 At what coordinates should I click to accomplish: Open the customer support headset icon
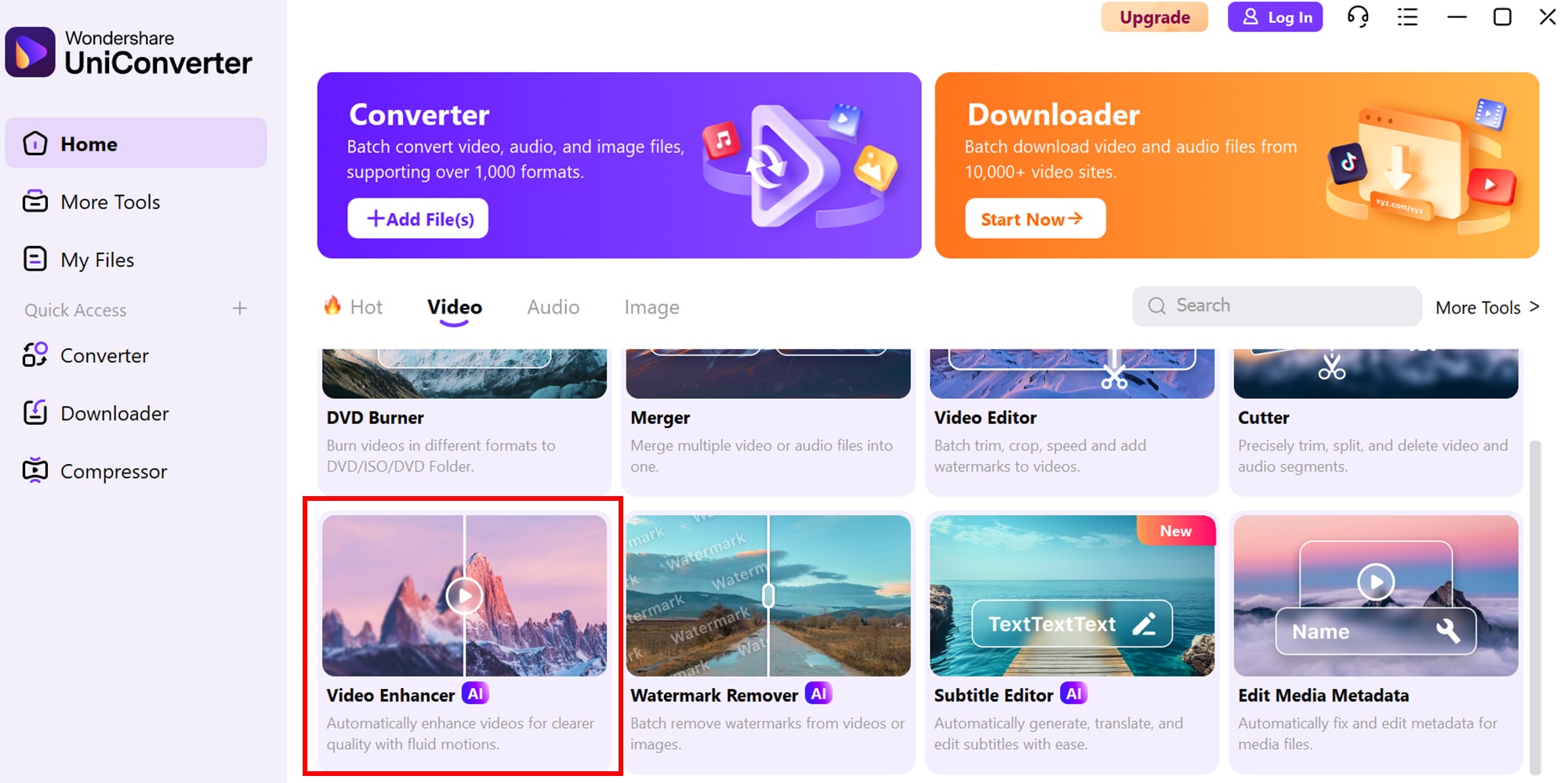[x=1358, y=16]
